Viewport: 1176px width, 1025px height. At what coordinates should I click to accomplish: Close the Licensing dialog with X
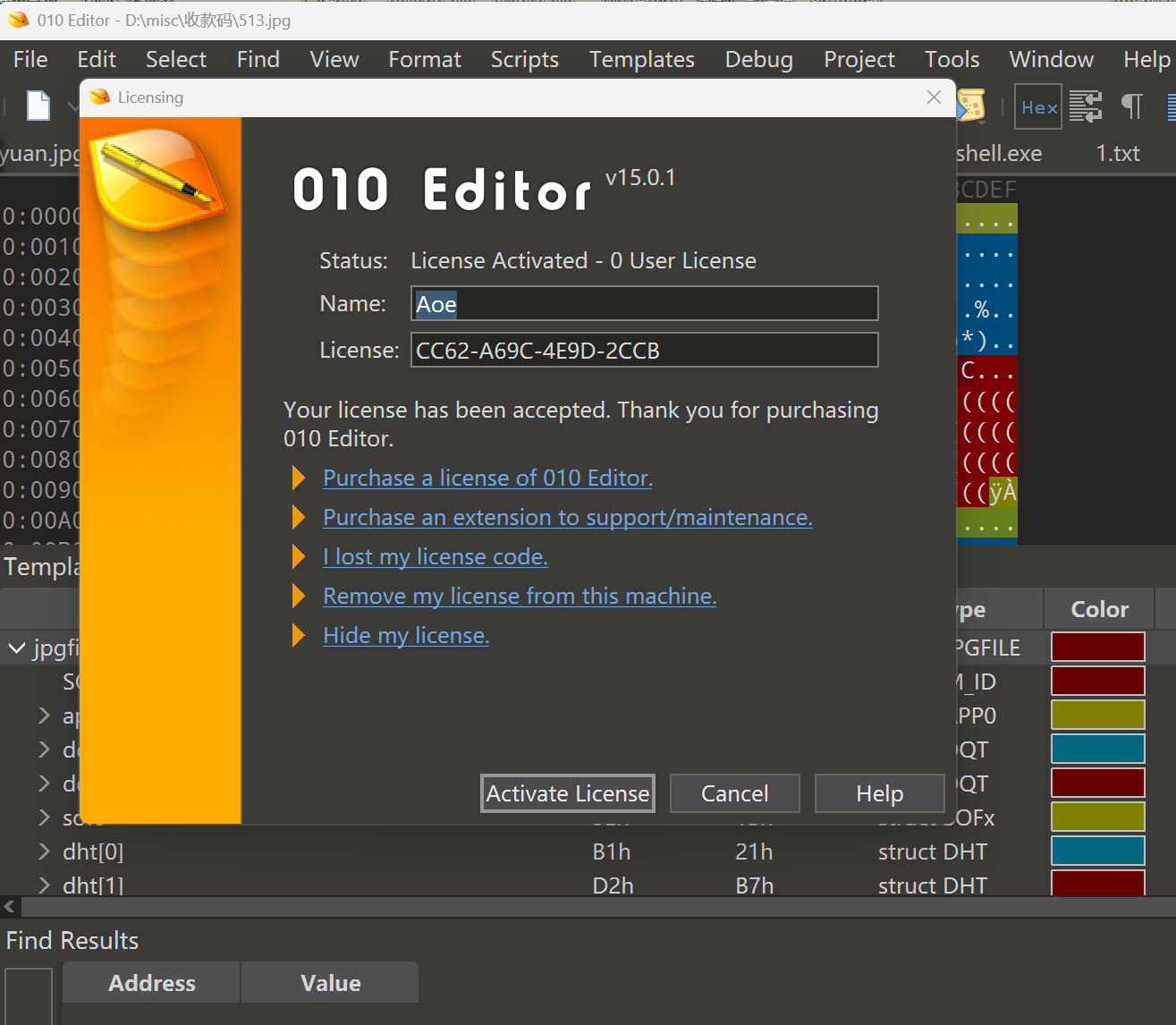coord(934,97)
